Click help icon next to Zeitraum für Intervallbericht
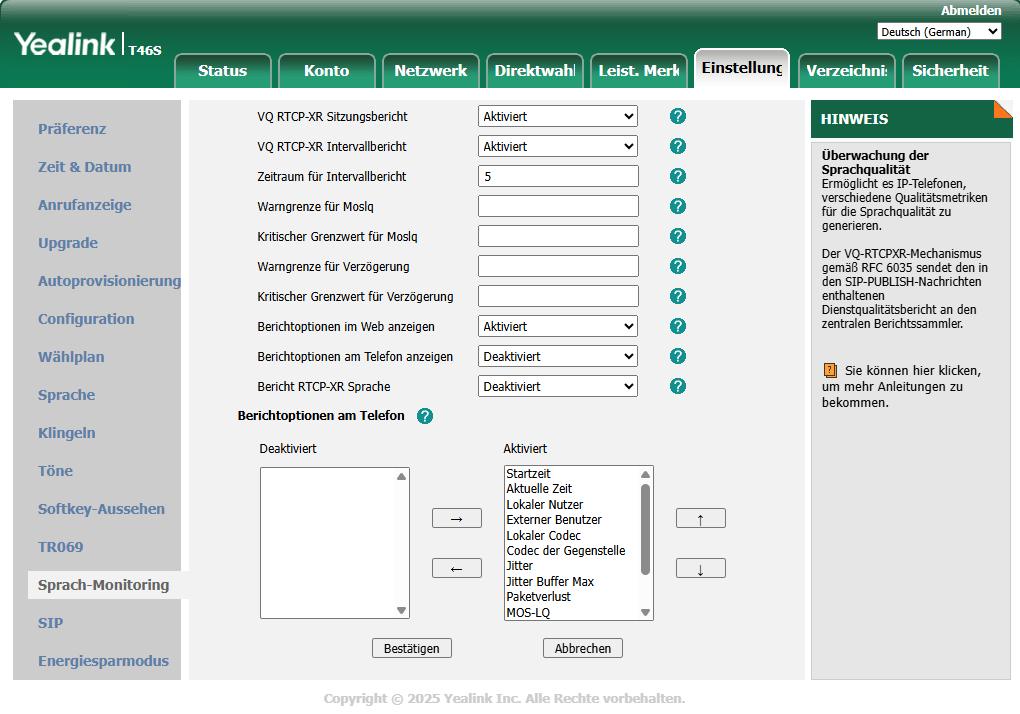 click(677, 176)
